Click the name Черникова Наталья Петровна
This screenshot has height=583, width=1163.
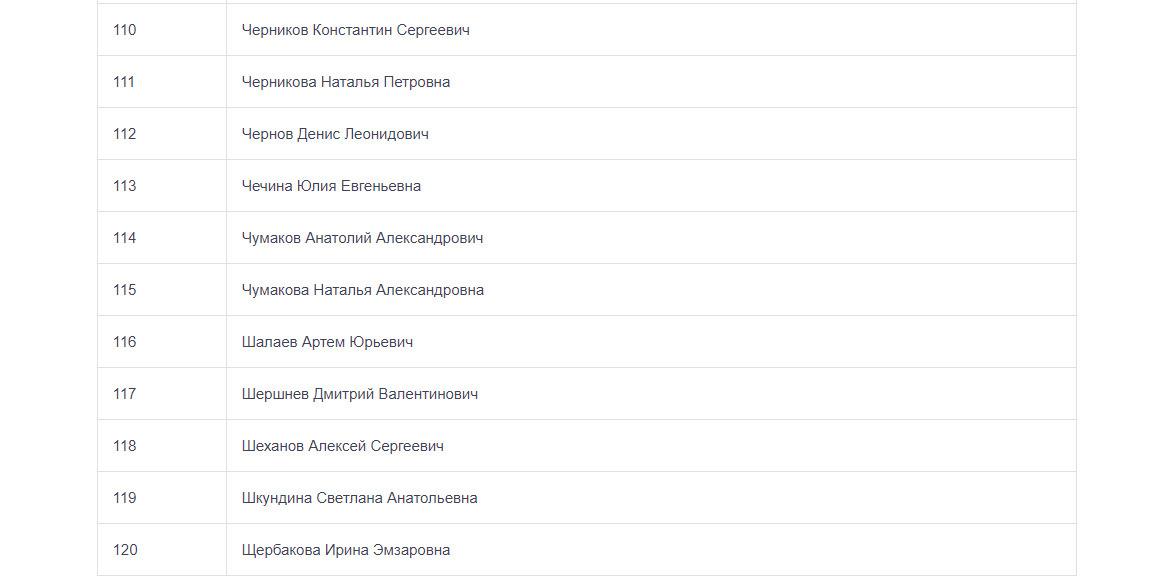(x=345, y=82)
